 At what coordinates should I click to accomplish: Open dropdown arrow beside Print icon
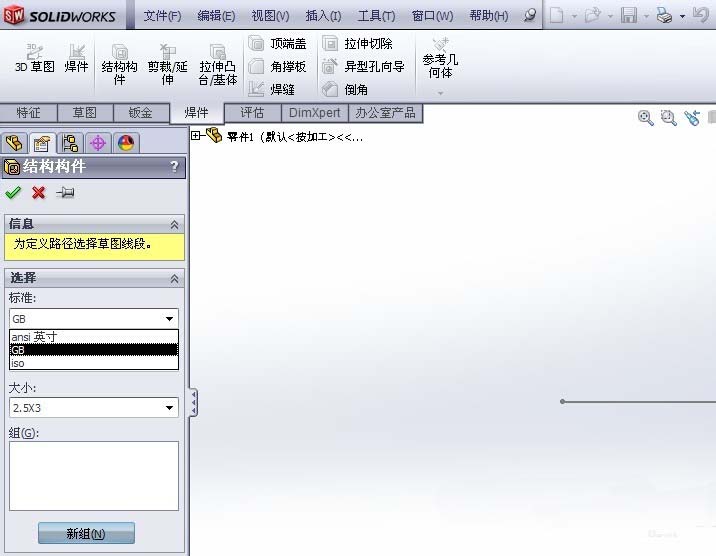(x=682, y=16)
